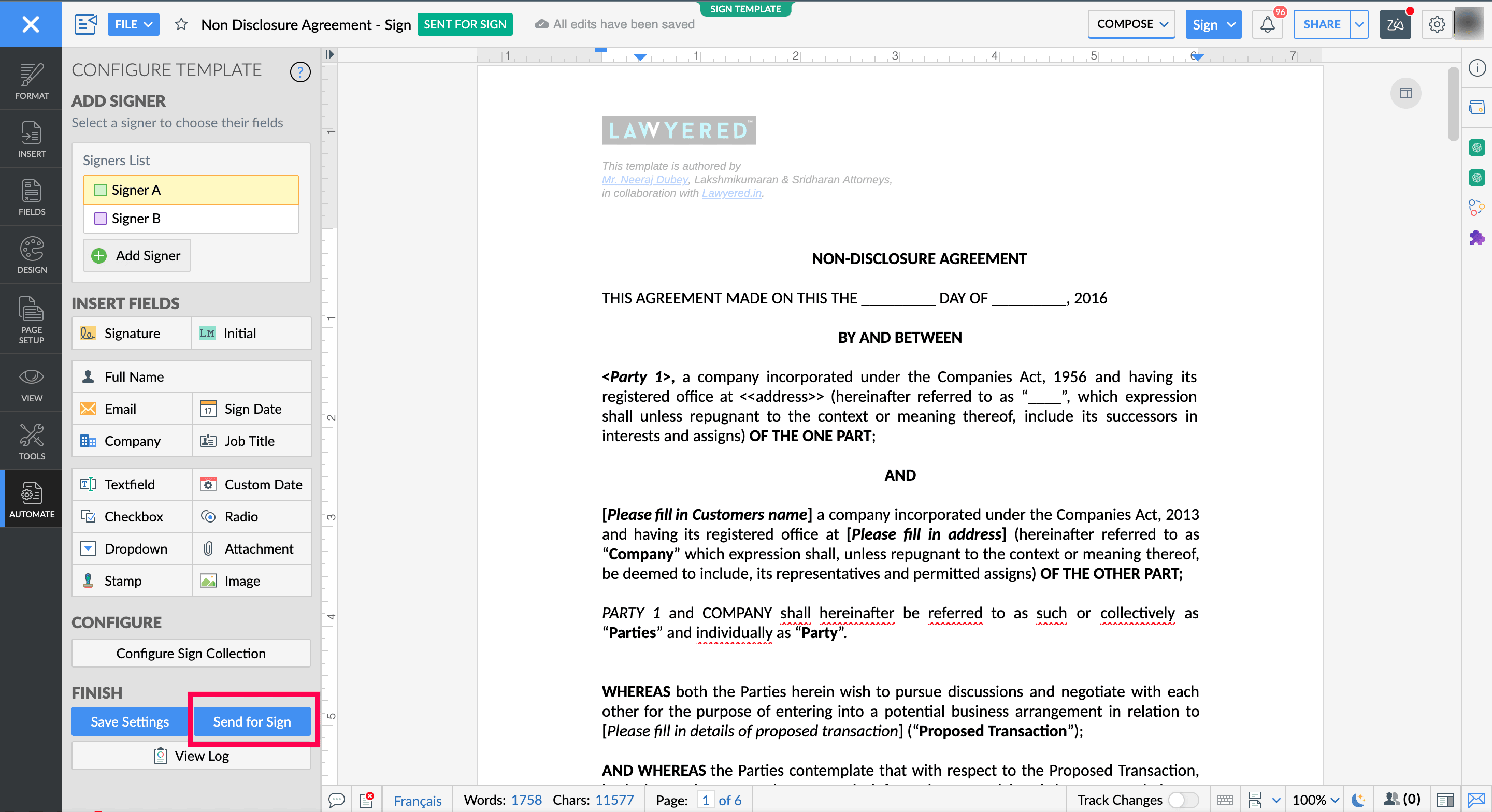Image resolution: width=1492 pixels, height=812 pixels.
Task: Toggle the Track Changes switch
Action: pyautogui.click(x=1183, y=800)
